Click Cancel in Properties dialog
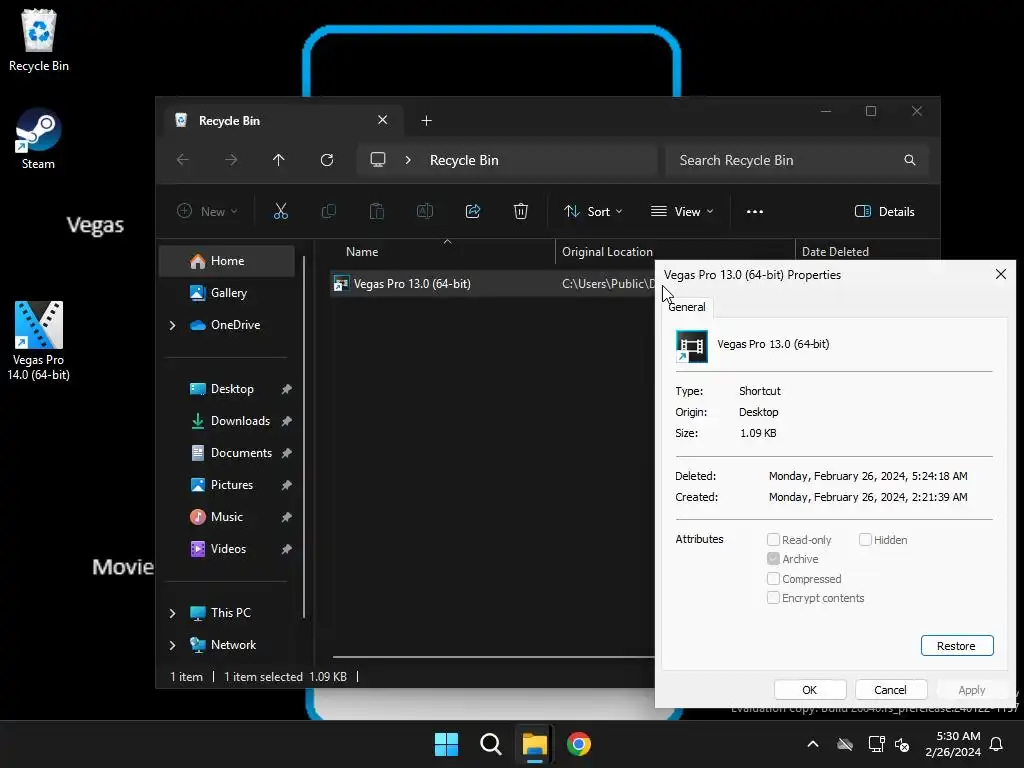The height and width of the screenshot is (768, 1024). coord(890,690)
